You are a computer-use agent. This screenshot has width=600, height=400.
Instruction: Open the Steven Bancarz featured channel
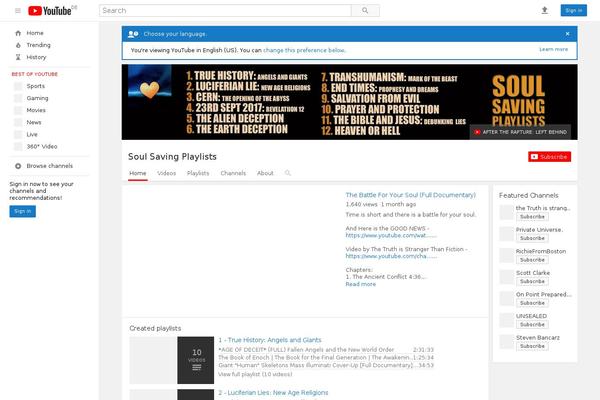point(538,338)
